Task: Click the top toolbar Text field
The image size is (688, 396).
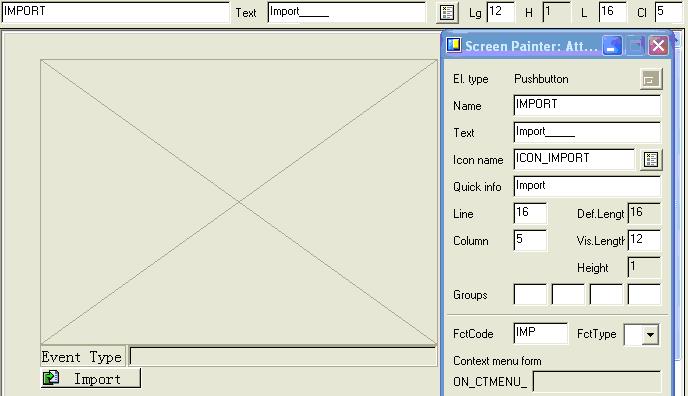Action: point(346,12)
